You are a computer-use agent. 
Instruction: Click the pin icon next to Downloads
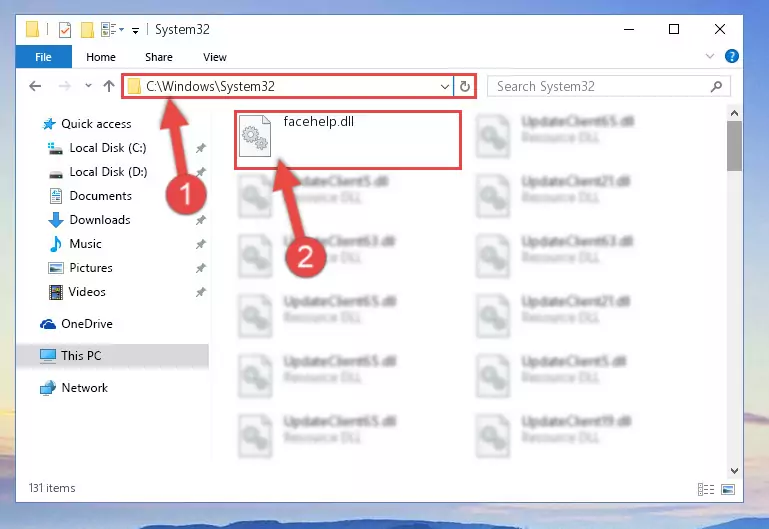[201, 221]
